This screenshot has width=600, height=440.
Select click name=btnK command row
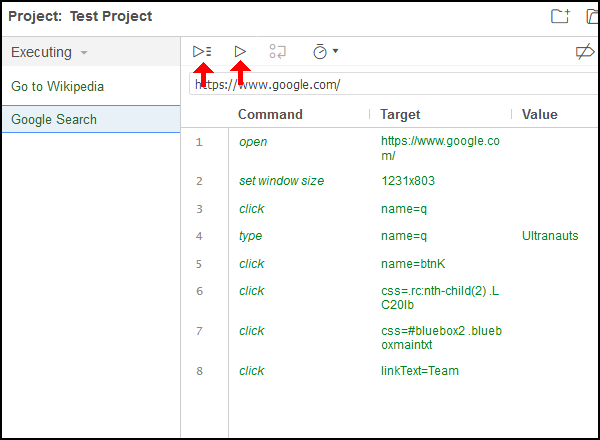390,264
